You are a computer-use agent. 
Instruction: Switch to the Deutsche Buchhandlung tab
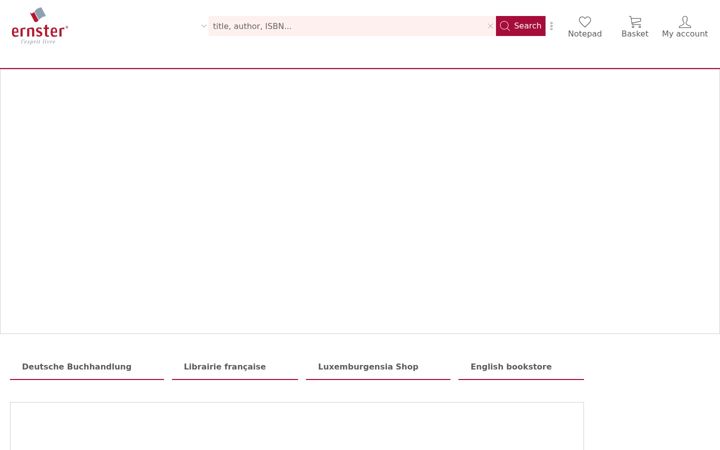click(x=87, y=367)
